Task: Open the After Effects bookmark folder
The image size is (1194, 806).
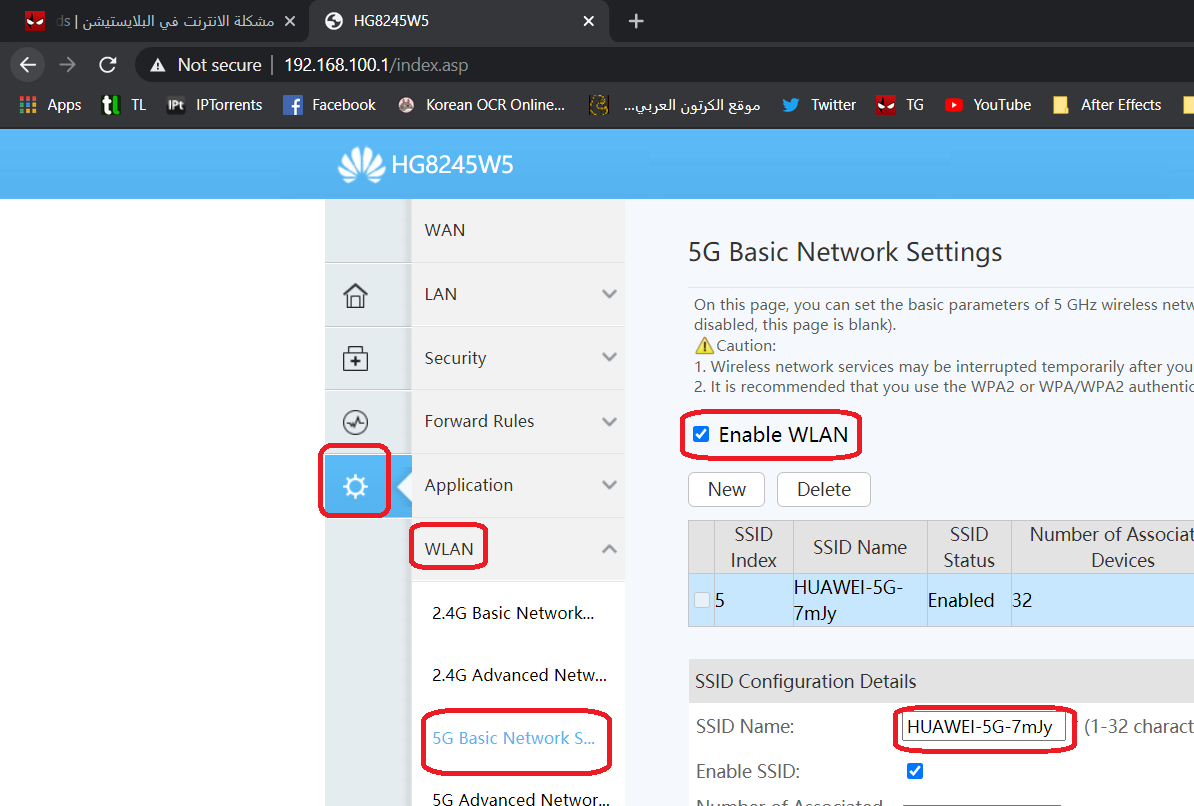Action: click(x=1106, y=105)
